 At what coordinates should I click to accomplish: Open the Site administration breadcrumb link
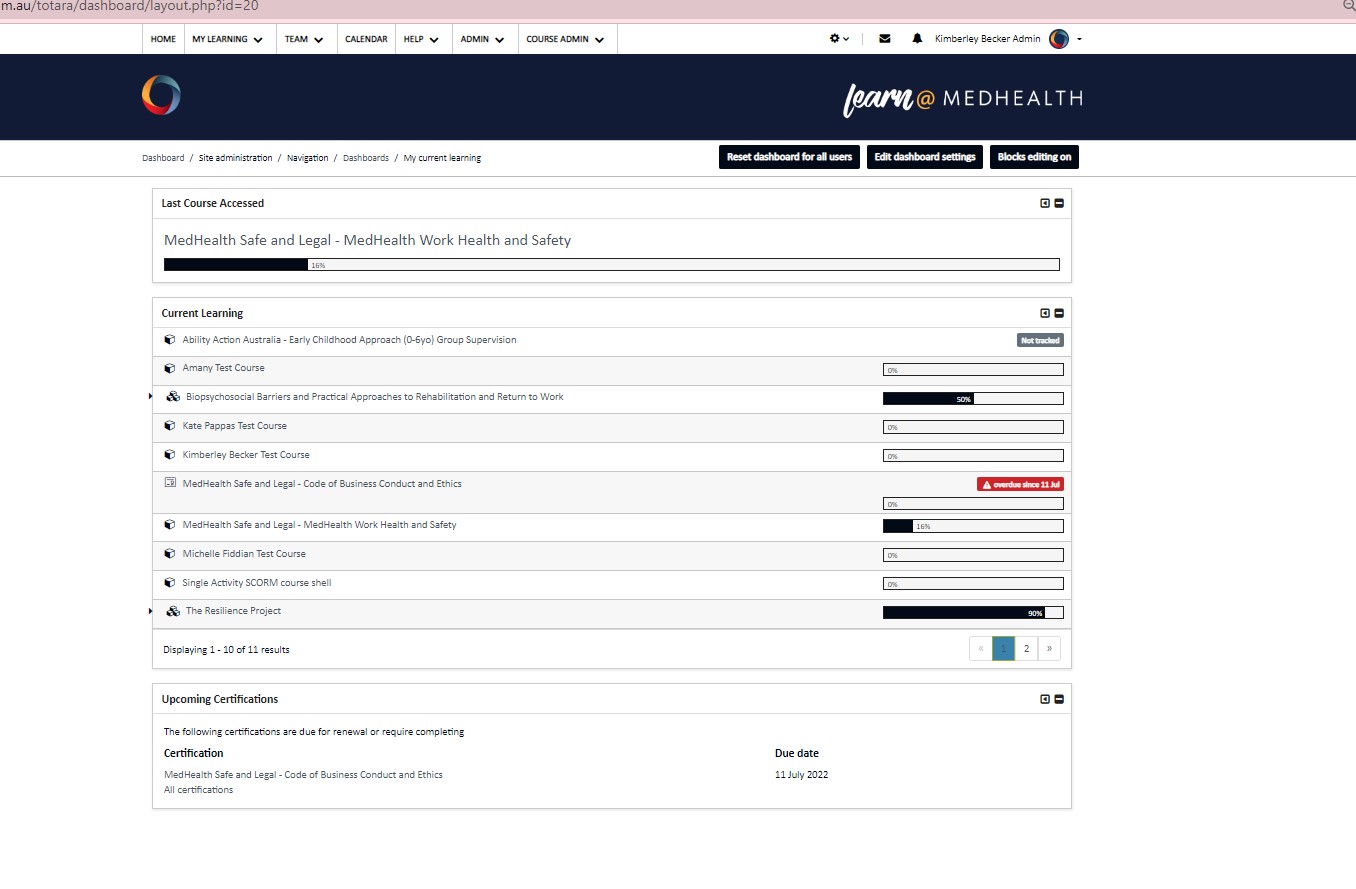pyautogui.click(x=234, y=157)
